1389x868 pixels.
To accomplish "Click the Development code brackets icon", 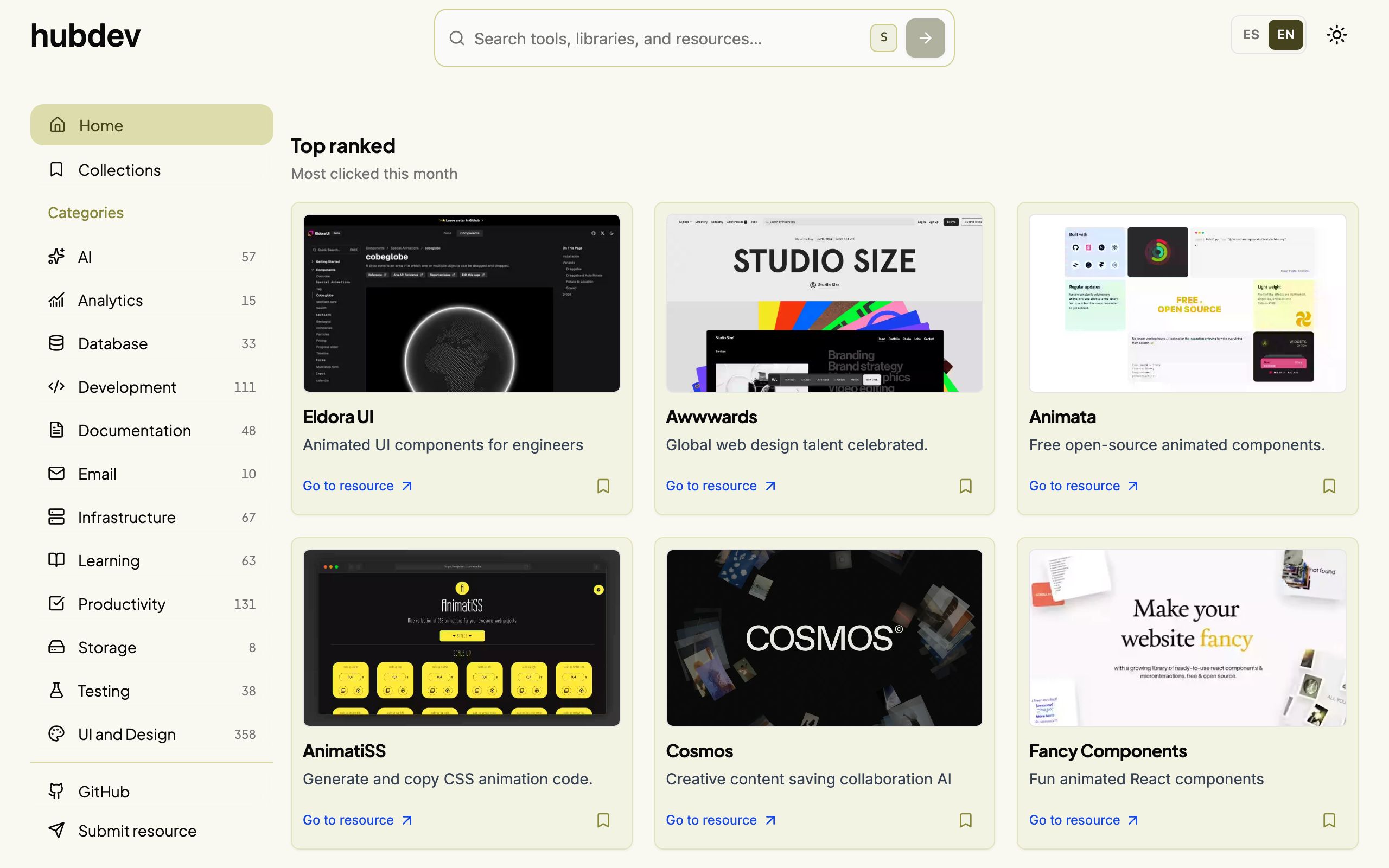I will (x=56, y=386).
